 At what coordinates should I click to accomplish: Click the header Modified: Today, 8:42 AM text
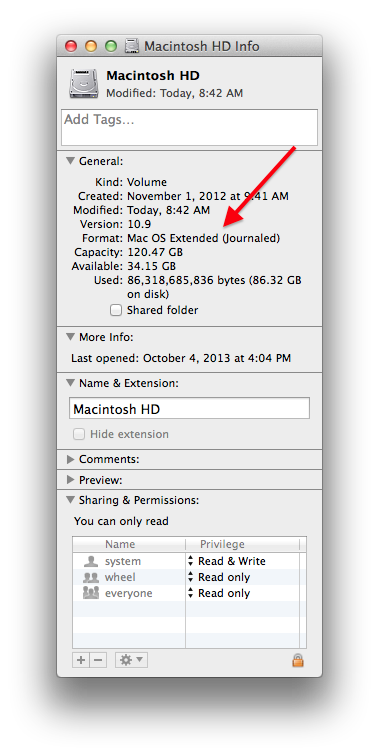click(175, 93)
